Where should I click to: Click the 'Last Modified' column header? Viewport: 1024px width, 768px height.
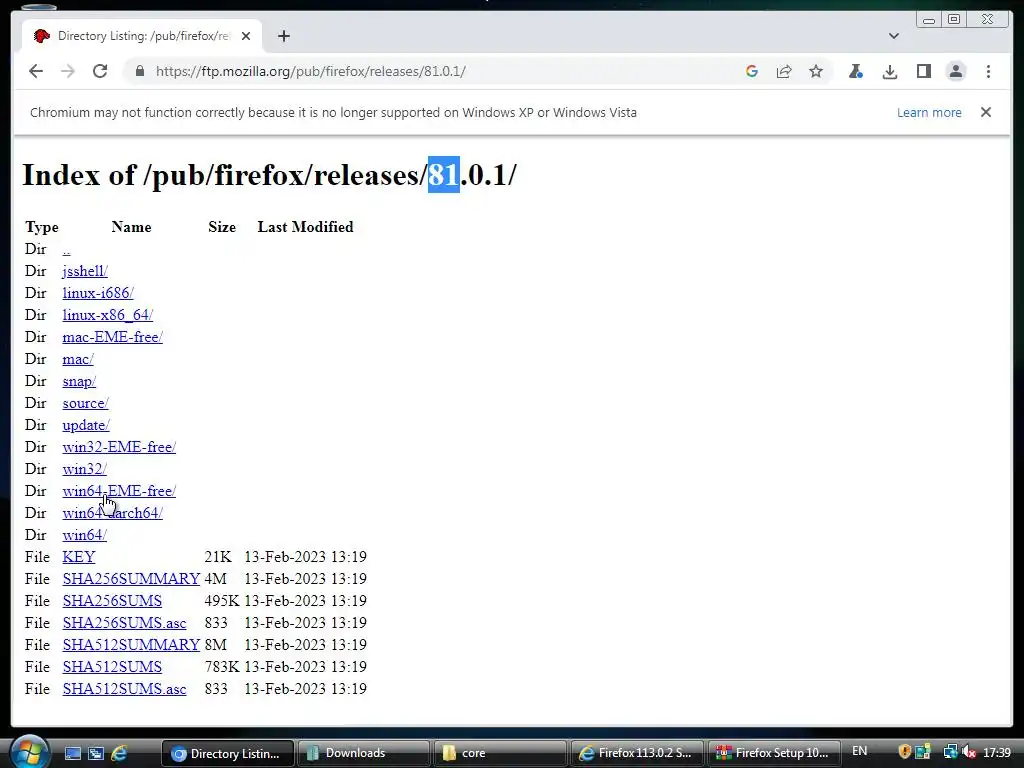(305, 227)
